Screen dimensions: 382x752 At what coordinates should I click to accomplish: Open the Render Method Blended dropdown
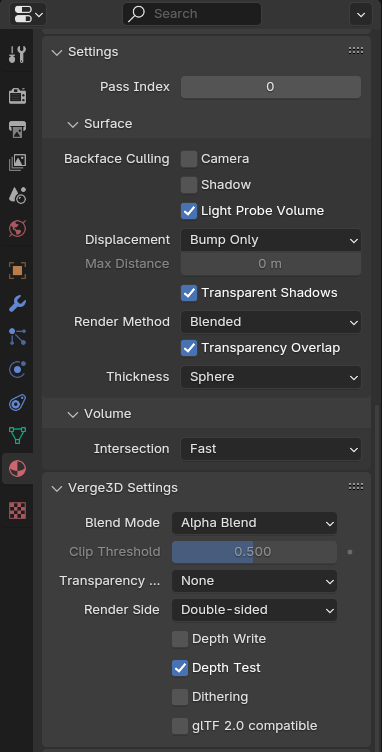tap(270, 322)
